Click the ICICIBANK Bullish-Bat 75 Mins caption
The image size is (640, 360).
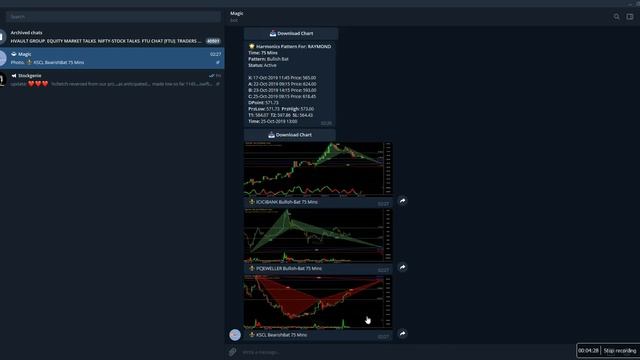point(287,202)
